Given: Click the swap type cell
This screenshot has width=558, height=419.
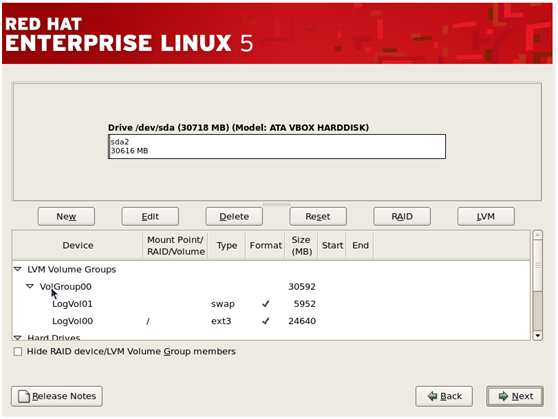Looking at the screenshot, I should [x=223, y=304].
